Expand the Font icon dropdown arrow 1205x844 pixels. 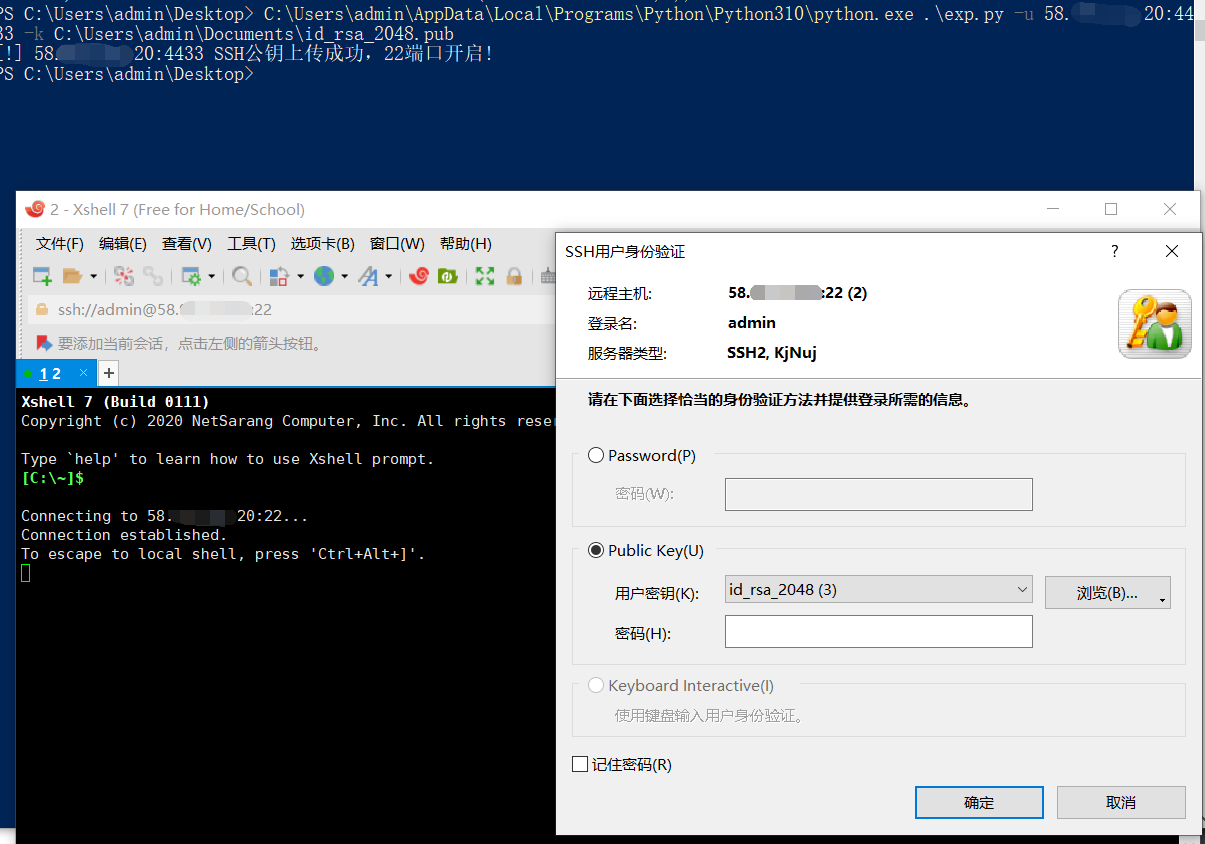click(388, 277)
